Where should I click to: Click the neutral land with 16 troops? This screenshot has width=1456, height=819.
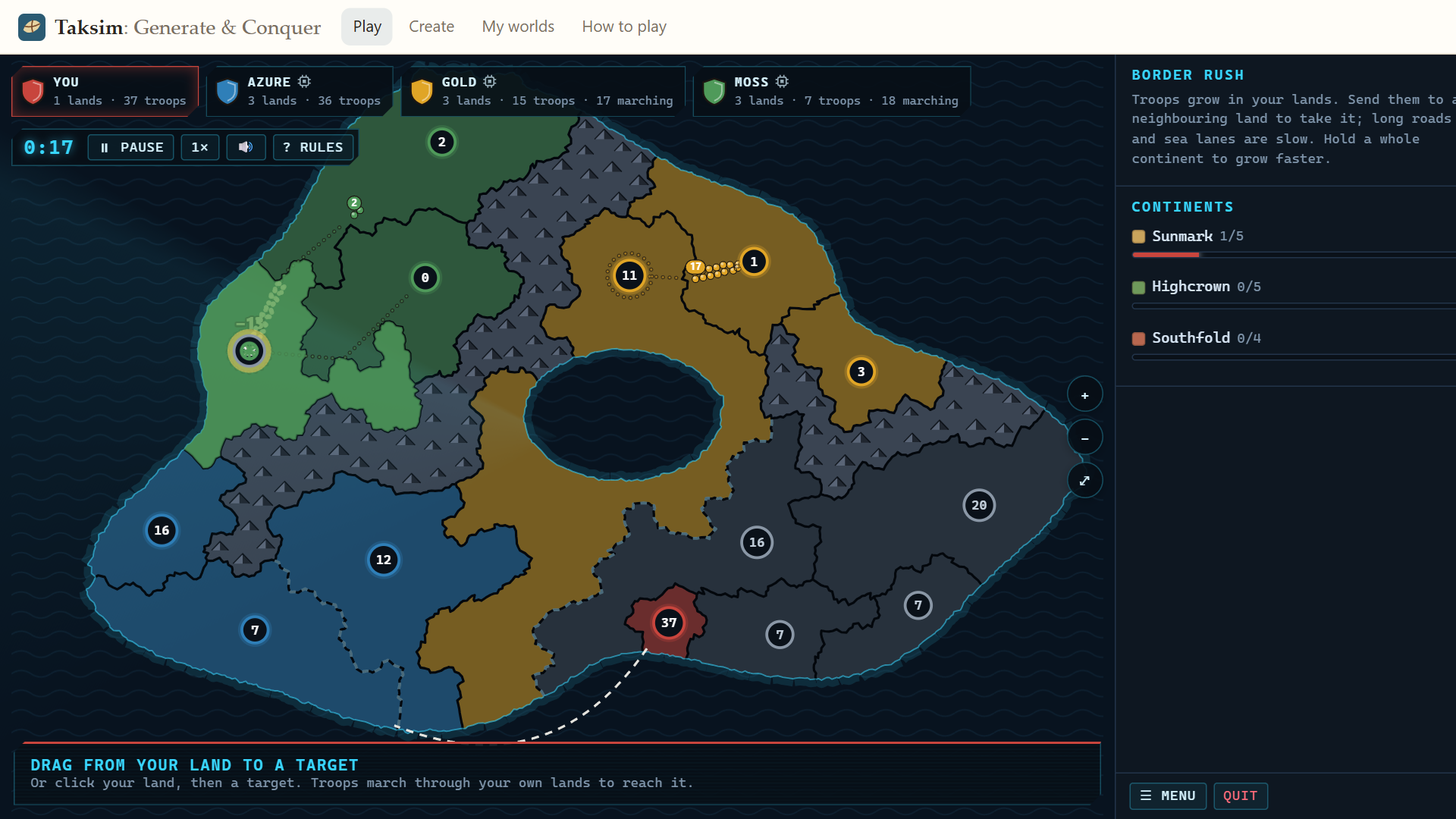[x=757, y=542]
